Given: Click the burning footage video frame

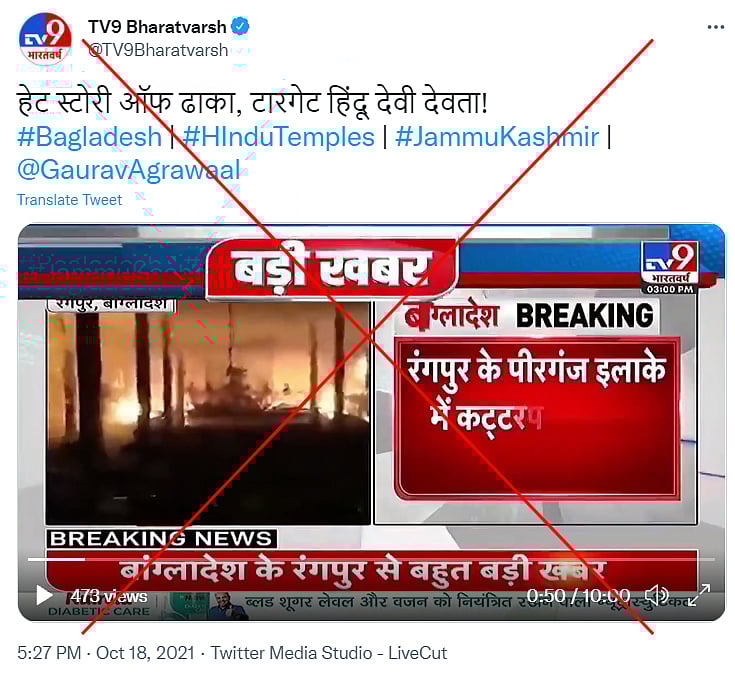Looking at the screenshot, I should click(x=208, y=412).
